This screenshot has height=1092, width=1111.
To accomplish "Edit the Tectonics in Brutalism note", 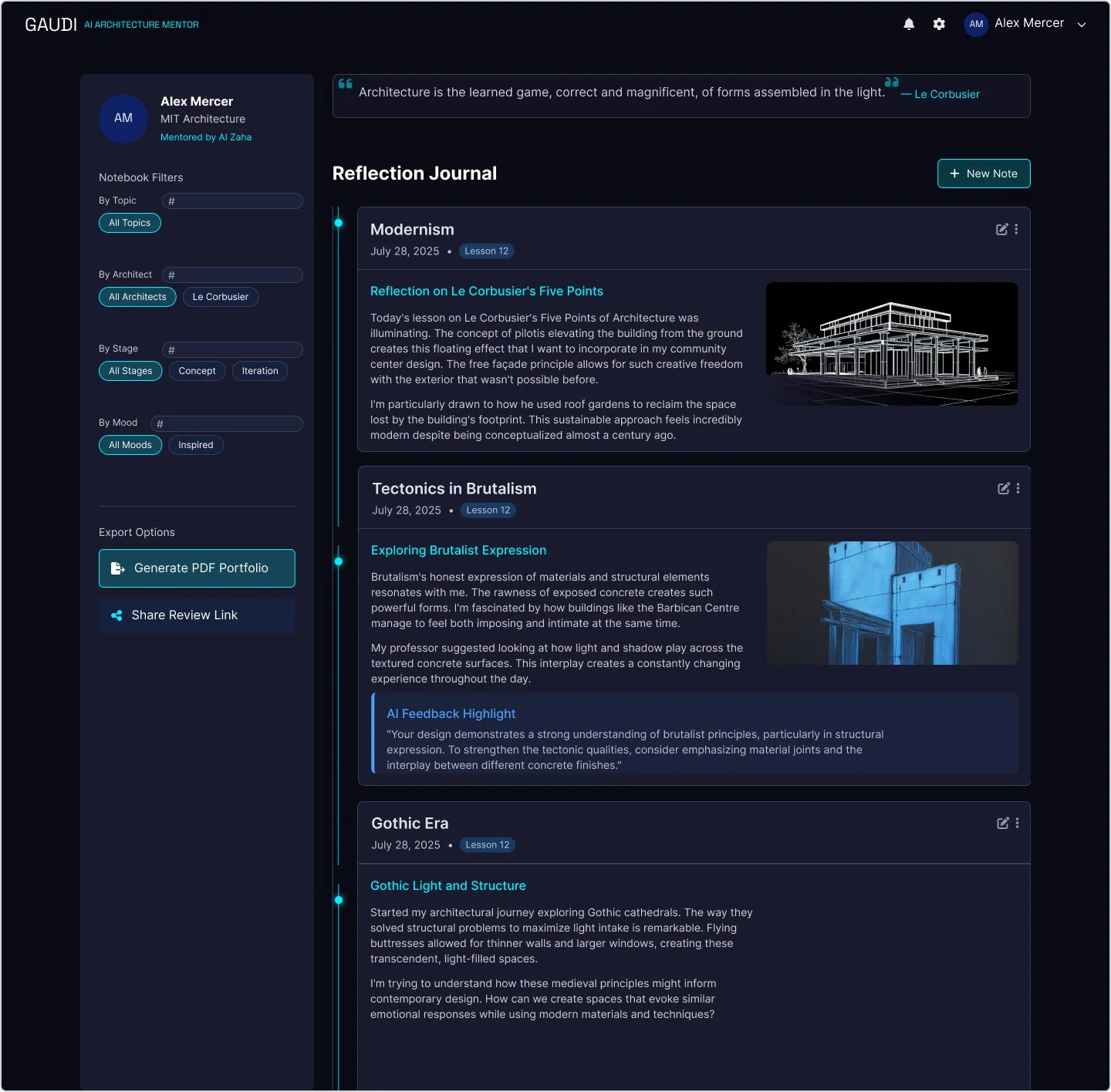I will [1003, 488].
